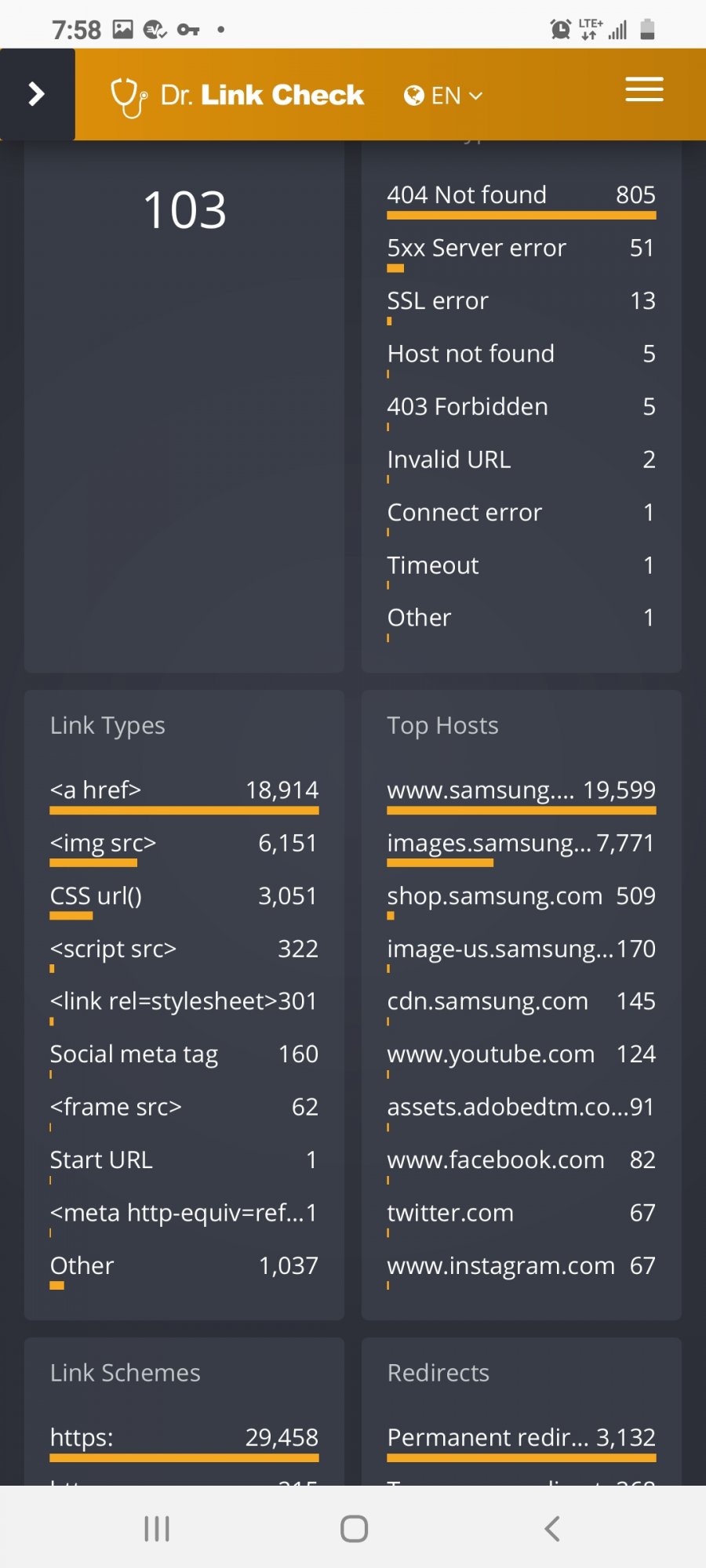Screen dimensions: 706x1568
Task: Select the https: link scheme row
Action: point(184,1443)
